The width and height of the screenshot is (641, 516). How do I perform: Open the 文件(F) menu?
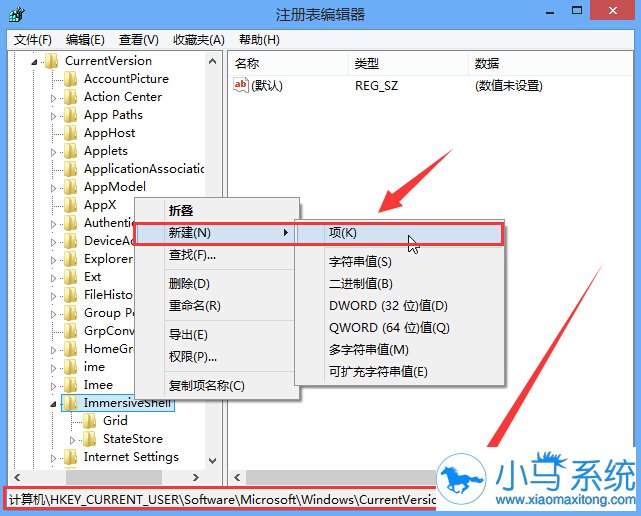click(x=33, y=40)
